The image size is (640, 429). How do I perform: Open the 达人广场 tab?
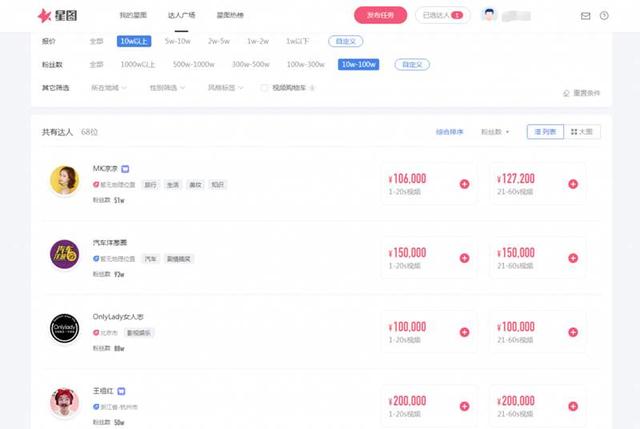[x=182, y=15]
